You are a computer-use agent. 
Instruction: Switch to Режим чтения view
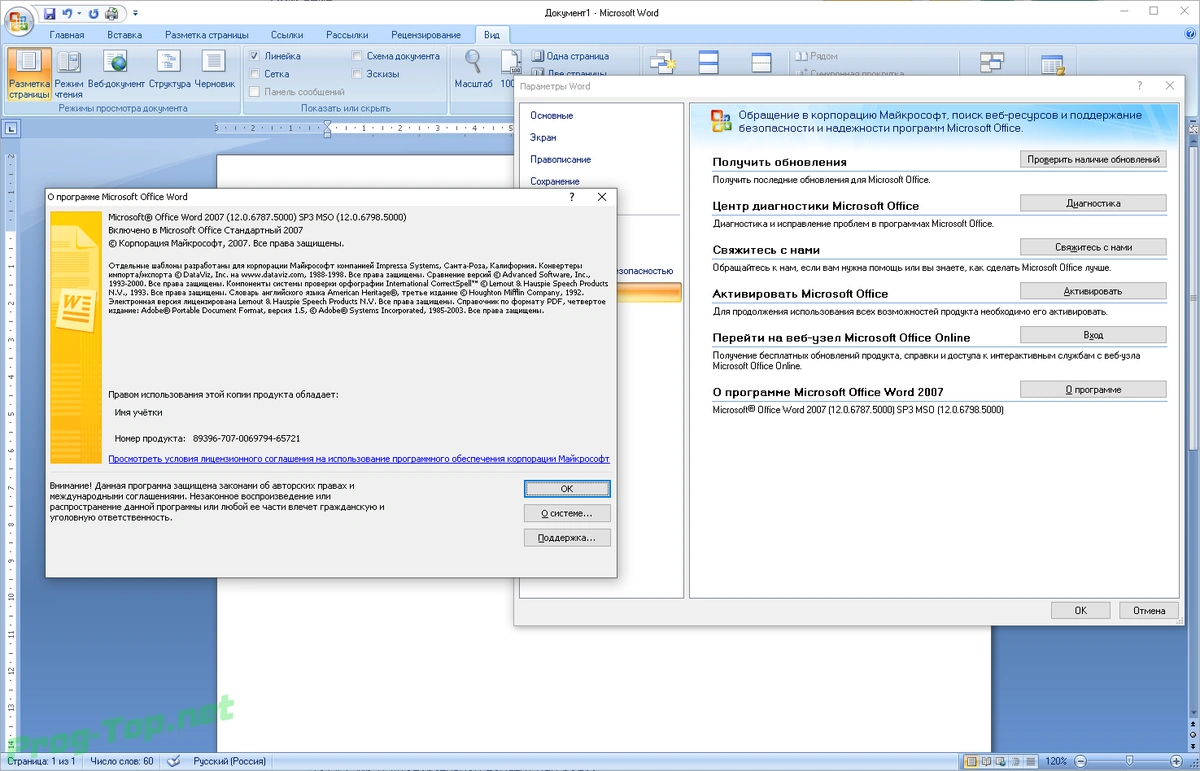[69, 73]
